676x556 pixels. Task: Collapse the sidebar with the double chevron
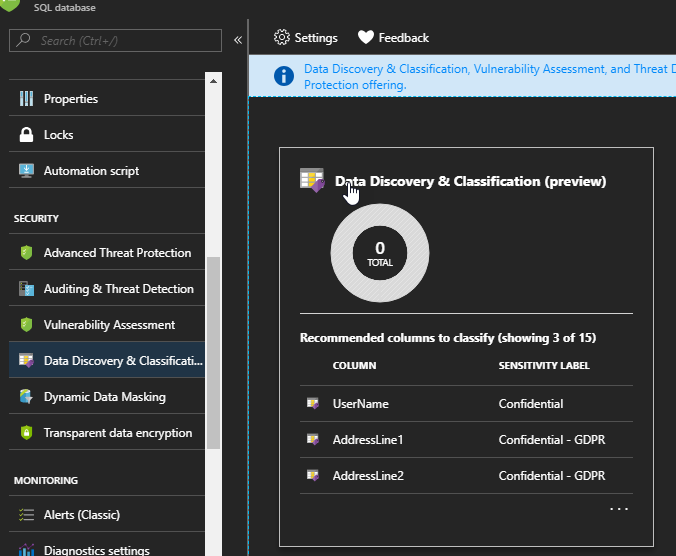pyautogui.click(x=238, y=40)
